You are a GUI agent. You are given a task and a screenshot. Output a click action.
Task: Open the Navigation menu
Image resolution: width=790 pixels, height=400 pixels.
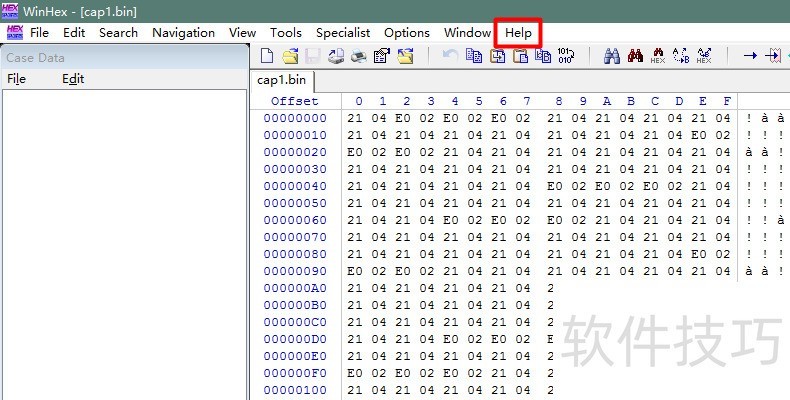183,32
